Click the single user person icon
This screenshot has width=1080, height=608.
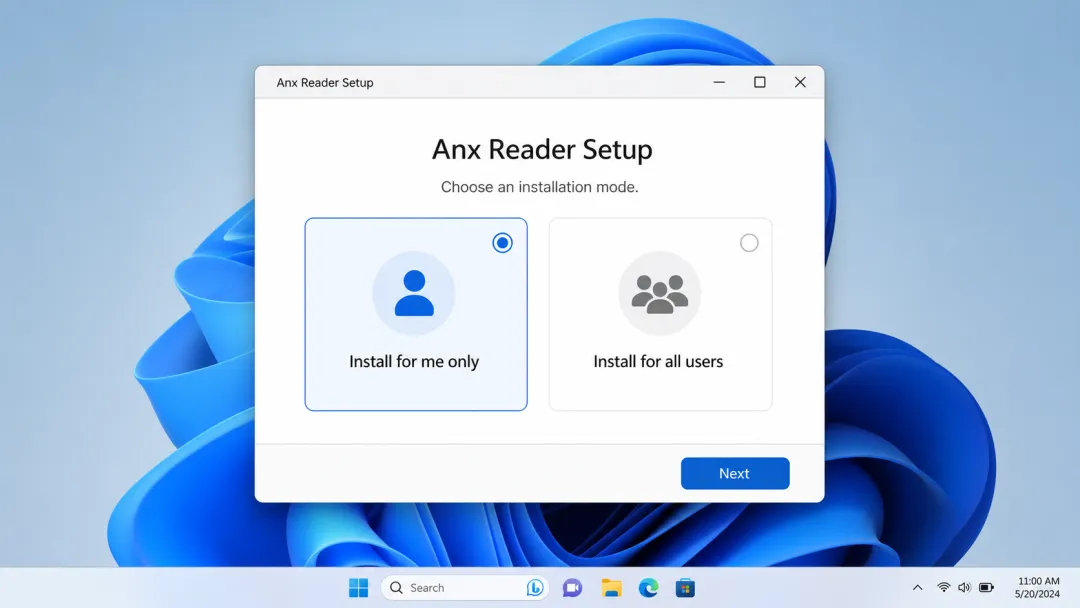[414, 293]
